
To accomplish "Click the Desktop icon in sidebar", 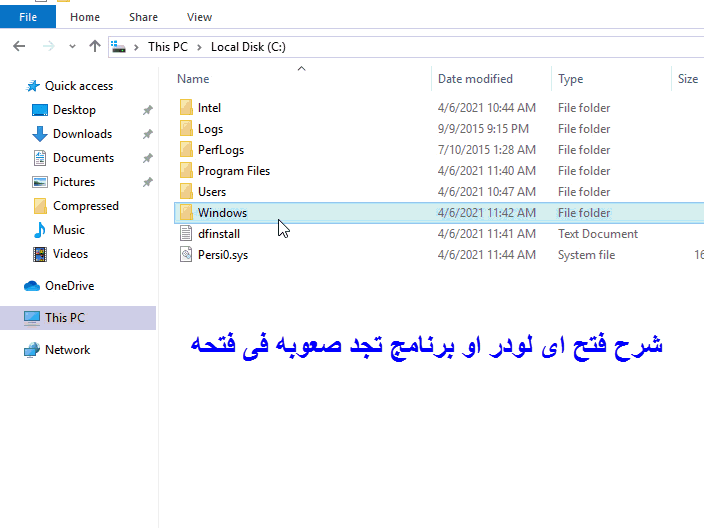I will pos(40,110).
